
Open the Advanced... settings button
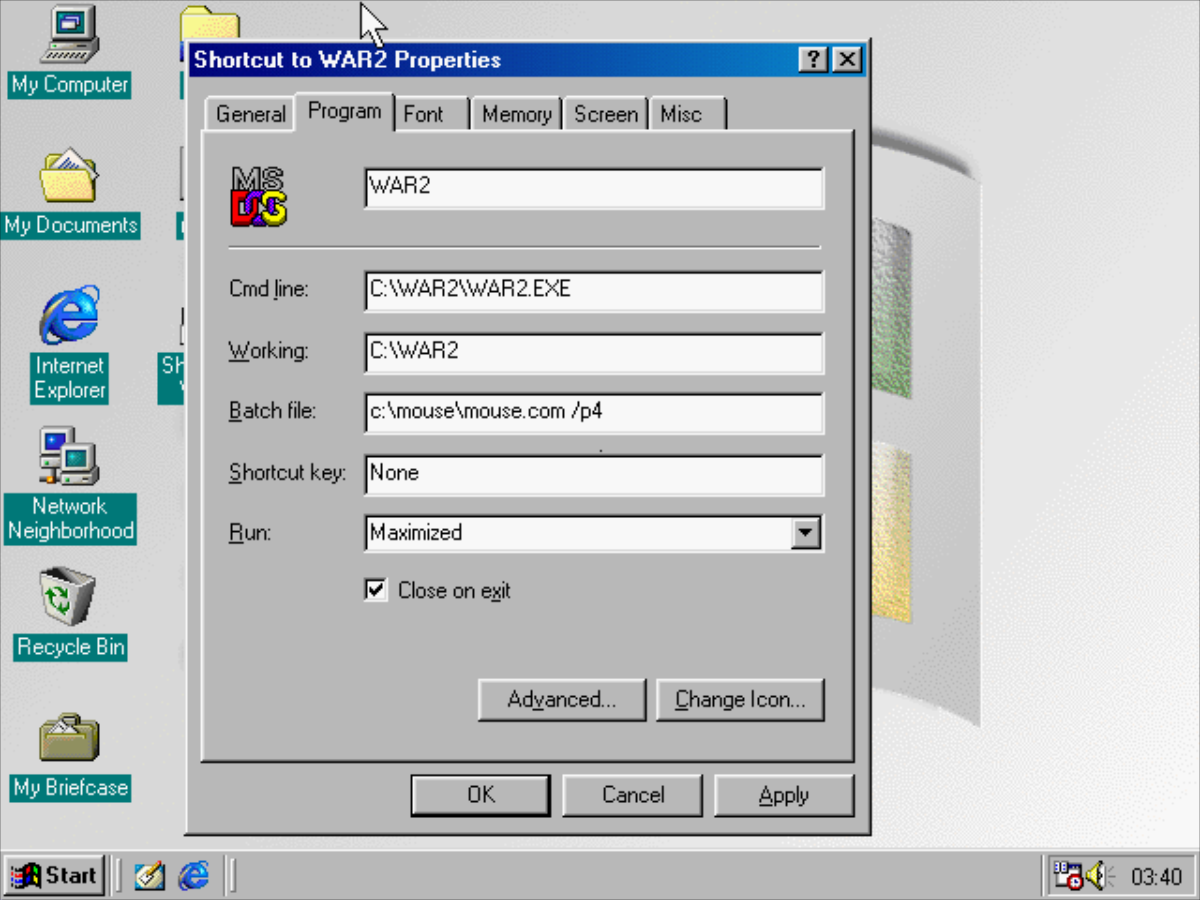[562, 699]
